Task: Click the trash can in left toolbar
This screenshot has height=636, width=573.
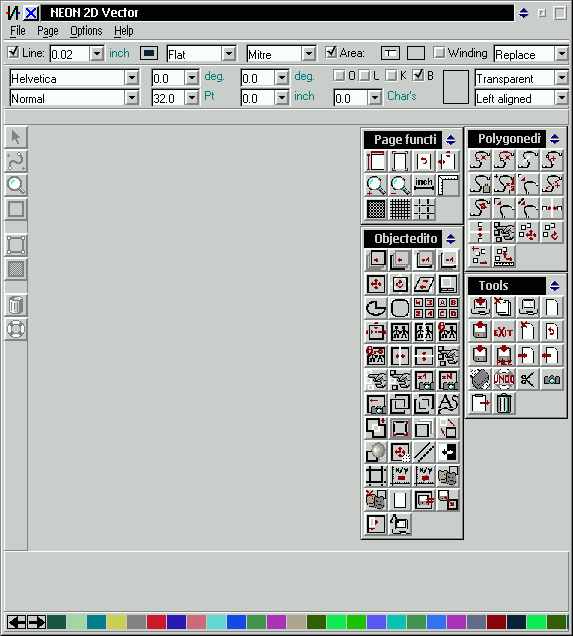Action: pyautogui.click(x=16, y=305)
